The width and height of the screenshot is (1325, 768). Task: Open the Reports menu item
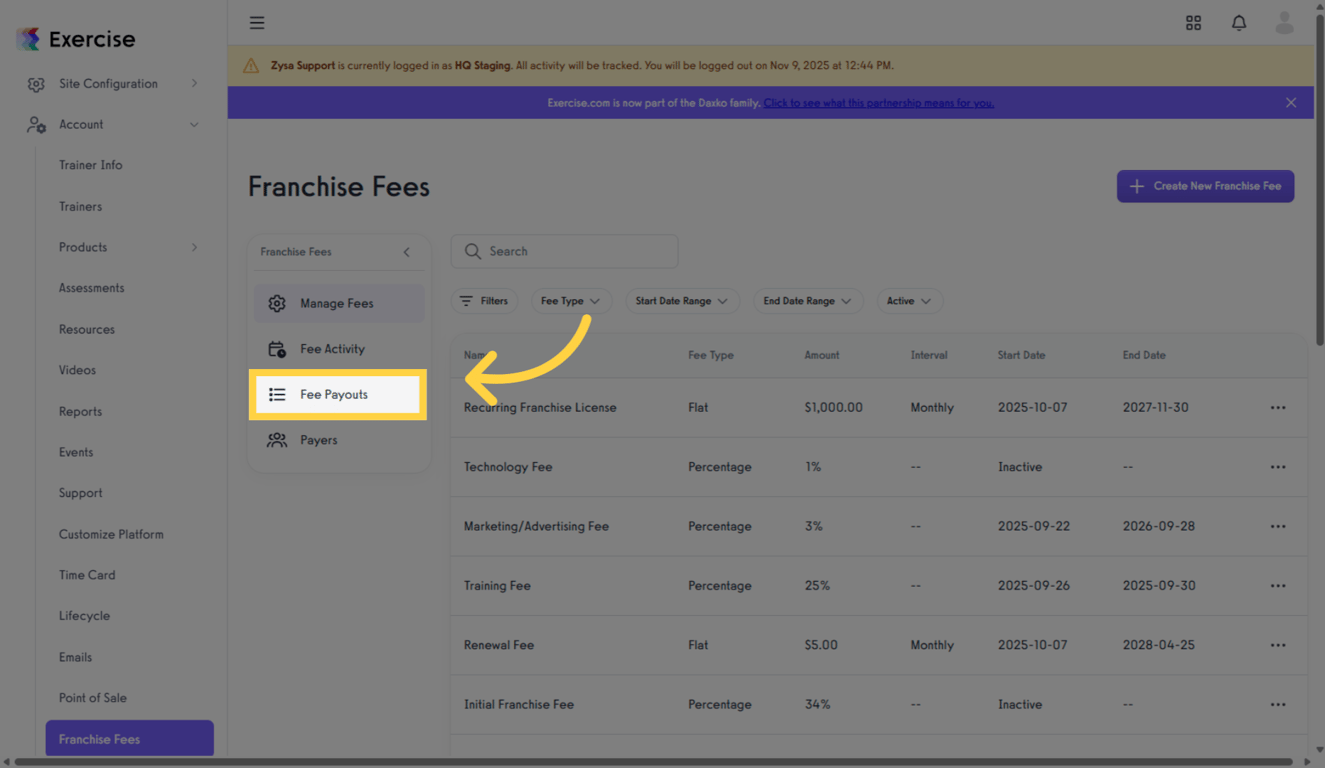click(x=80, y=411)
